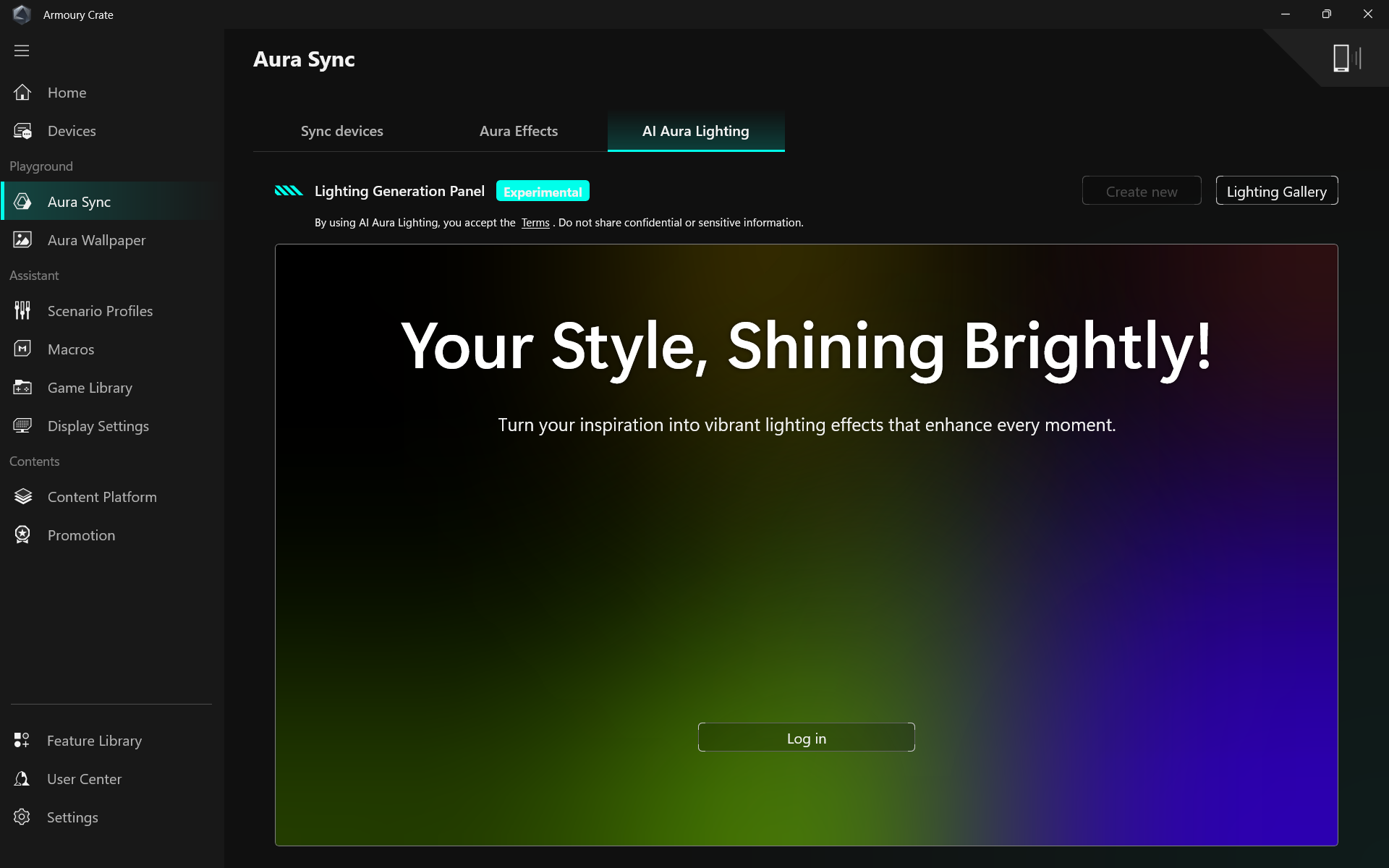Click the Settings gear icon
The height and width of the screenshot is (868, 1389).
[x=22, y=817]
